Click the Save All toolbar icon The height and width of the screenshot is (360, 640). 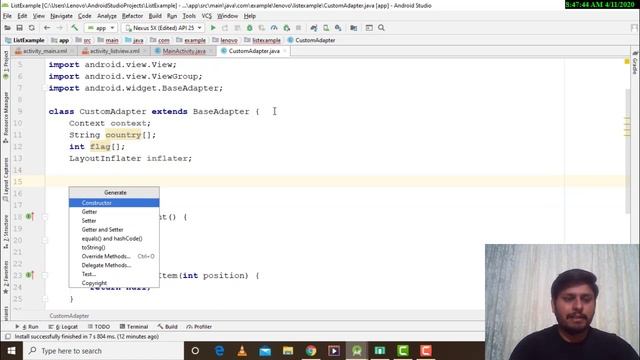point(19,28)
